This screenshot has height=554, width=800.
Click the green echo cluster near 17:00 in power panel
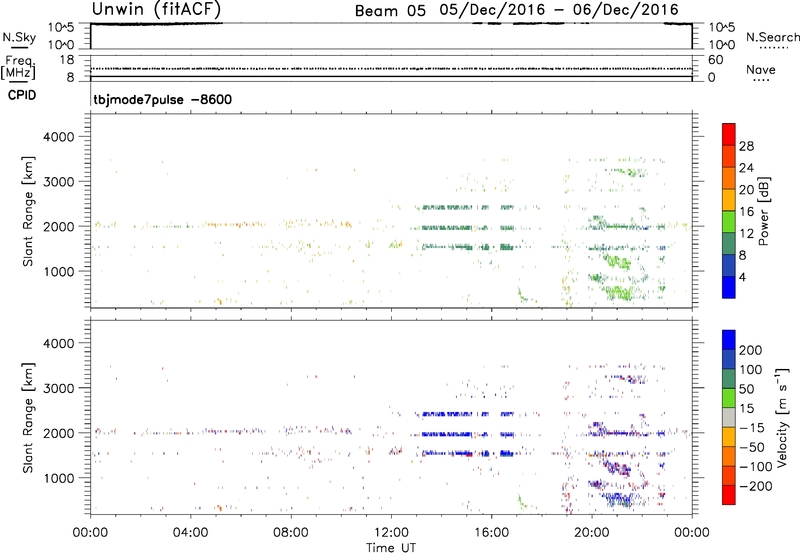[522, 296]
